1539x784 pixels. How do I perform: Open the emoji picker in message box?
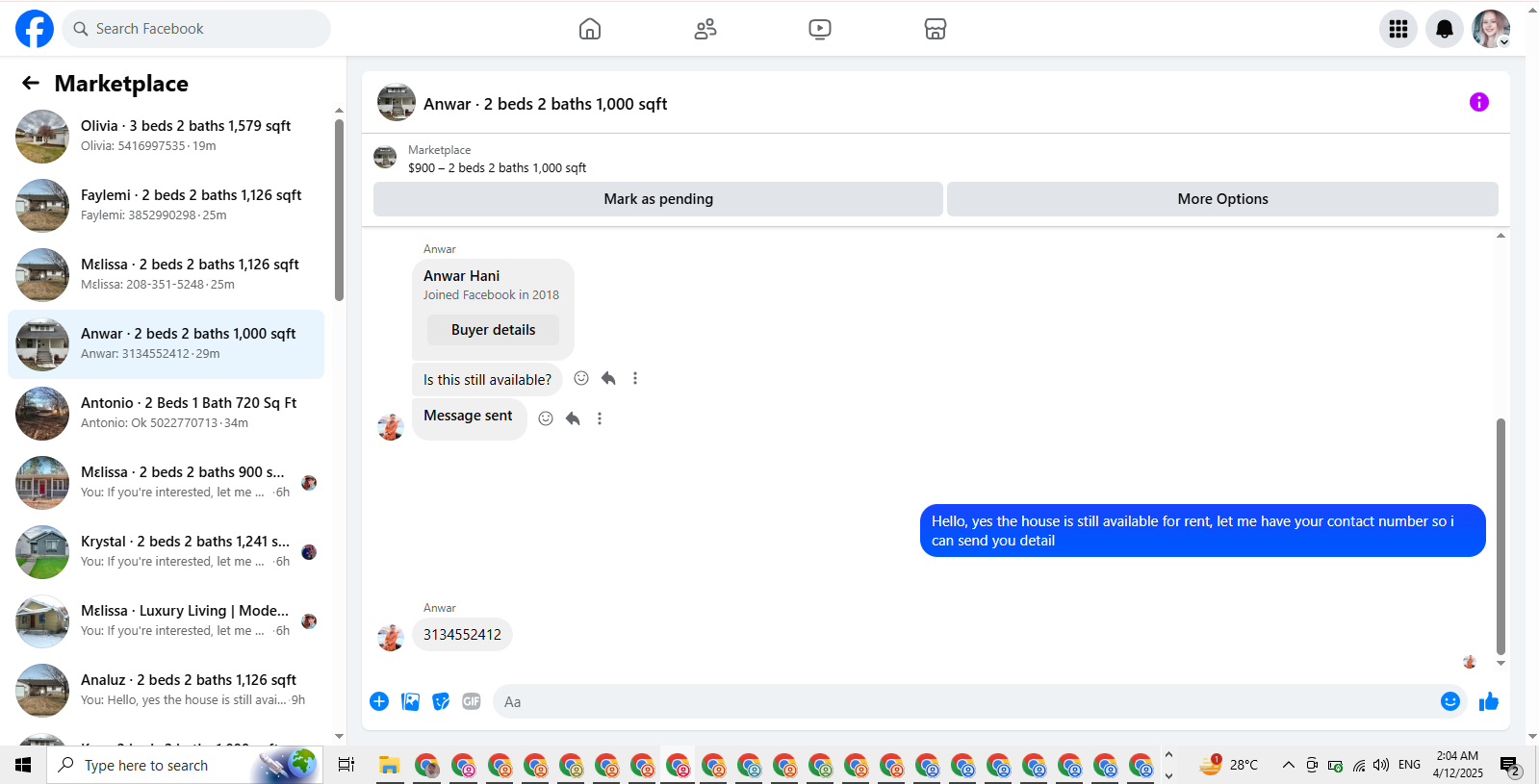[x=1450, y=701]
